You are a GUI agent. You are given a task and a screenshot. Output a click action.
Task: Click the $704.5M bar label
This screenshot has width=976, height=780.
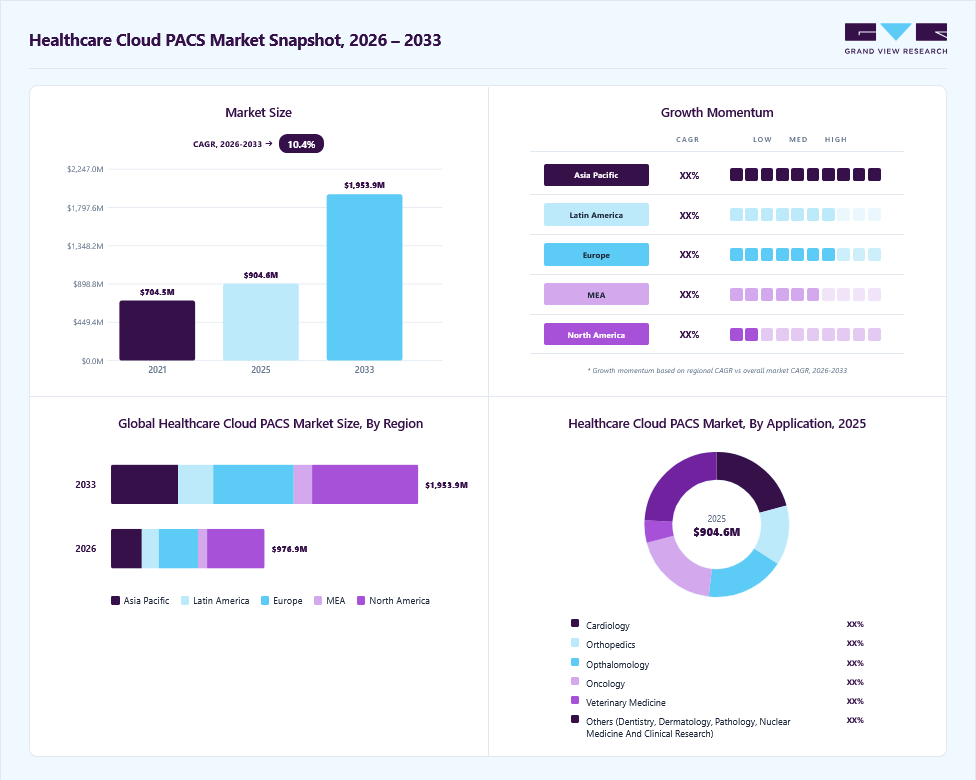157,292
